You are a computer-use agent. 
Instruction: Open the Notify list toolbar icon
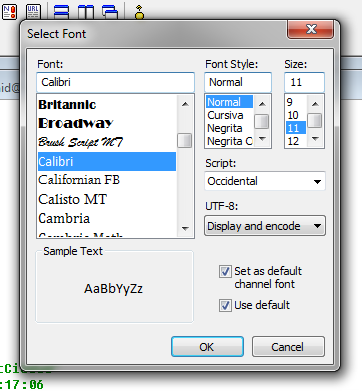coord(9,11)
